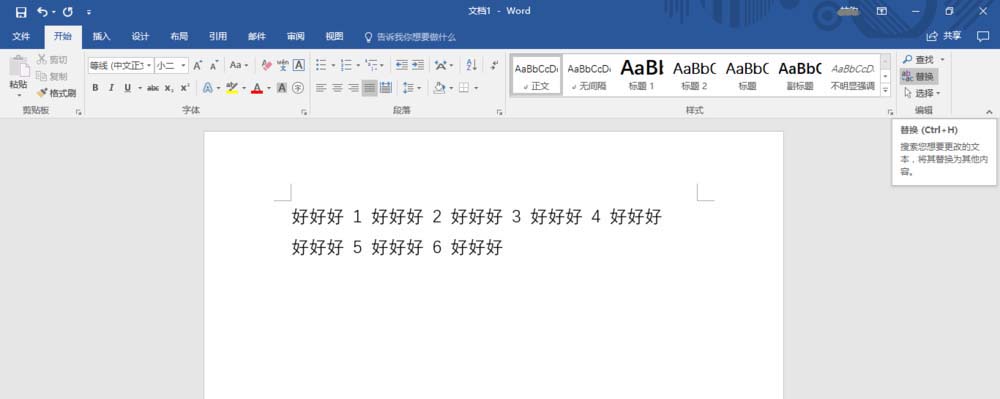Open borders dropdown arrow
The height and width of the screenshot is (399, 1000).
pyautogui.click(x=476, y=88)
